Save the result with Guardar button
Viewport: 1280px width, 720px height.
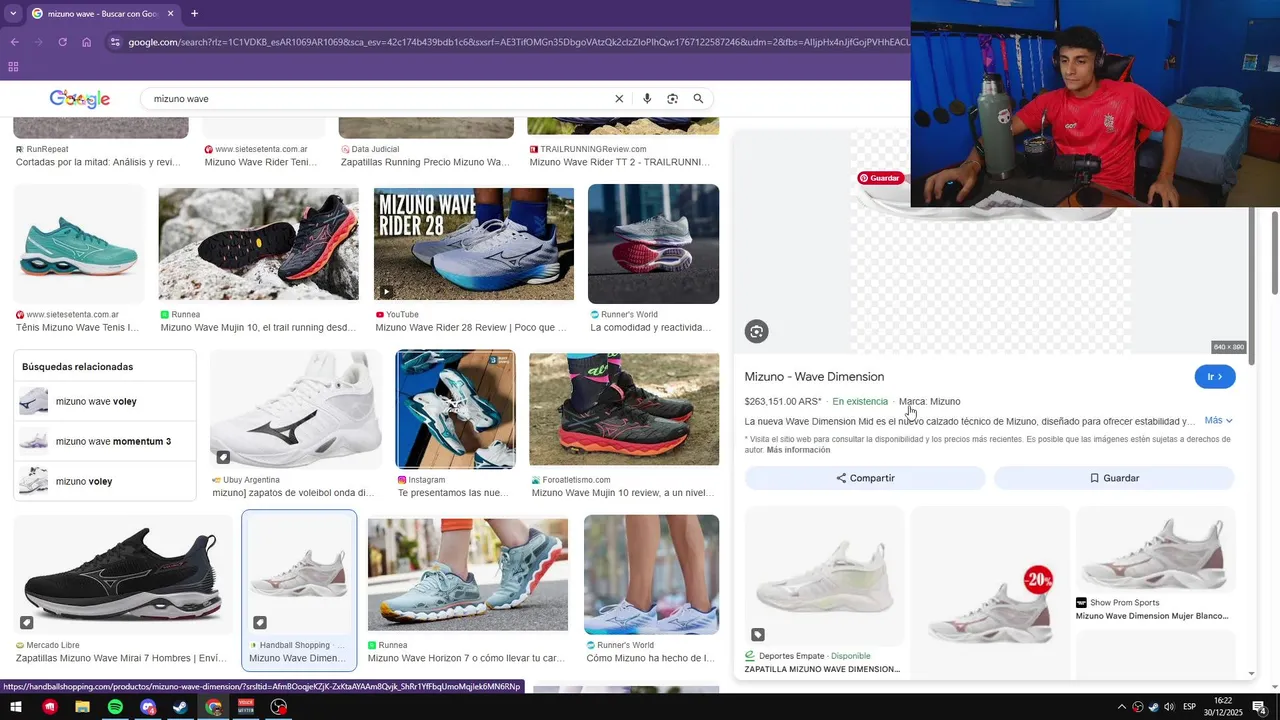tap(1114, 478)
